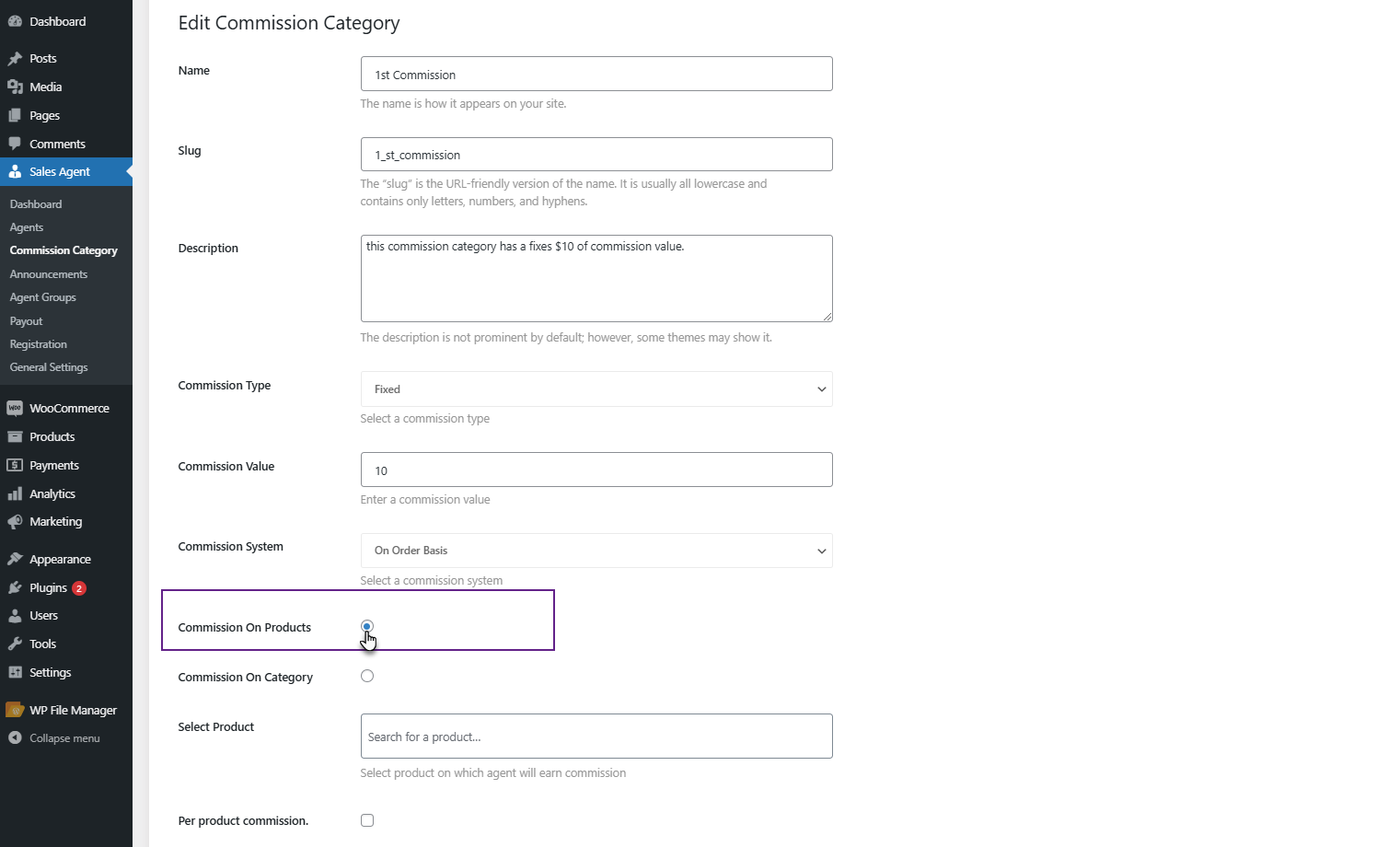Click Collapse menu at sidebar bottom
Screen dimensions: 1400x847
(64, 738)
